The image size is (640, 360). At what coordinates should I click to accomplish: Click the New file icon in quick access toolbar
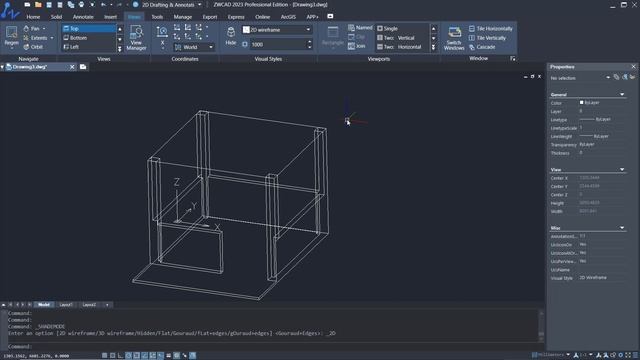coord(27,4)
